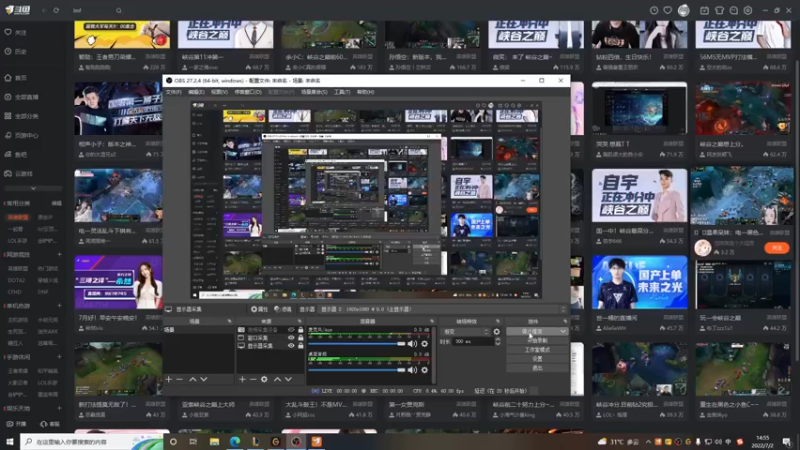Screen dimensions: 800x450
Task: Toggle the lock on 视频采集设备 source
Action: pyautogui.click(x=301, y=330)
